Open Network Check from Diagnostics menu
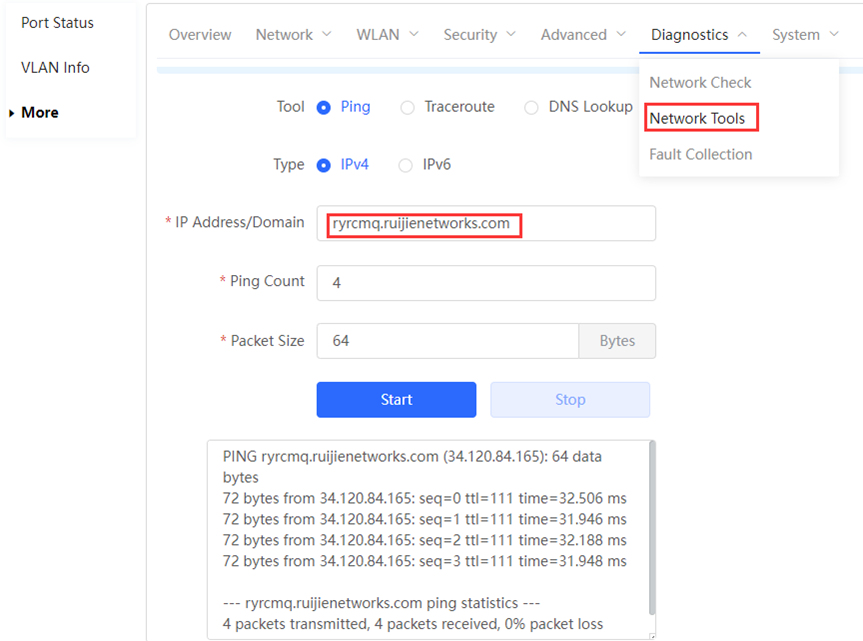 click(x=700, y=83)
